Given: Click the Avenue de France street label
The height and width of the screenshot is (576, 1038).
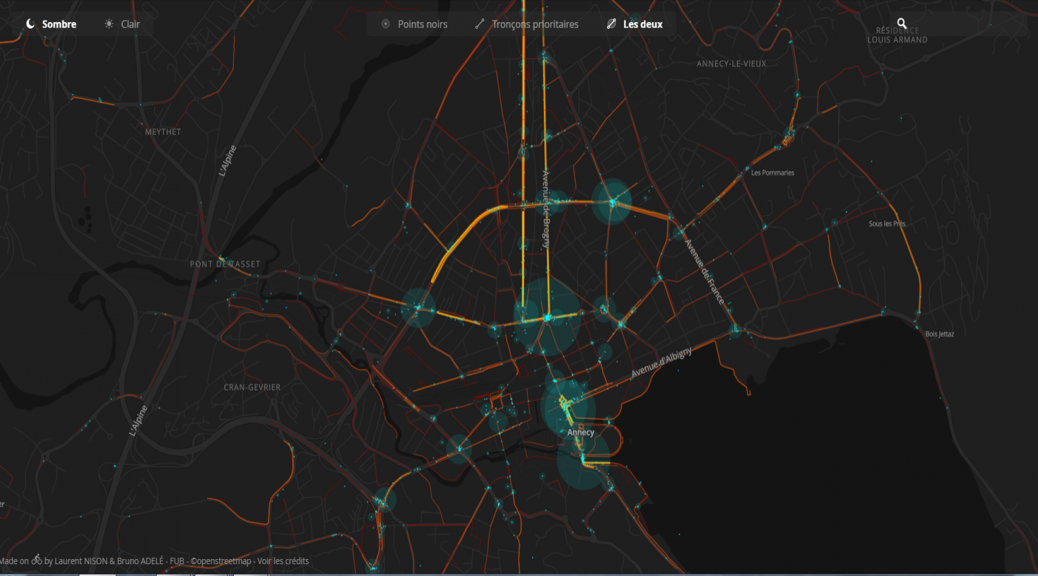Looking at the screenshot, I should 704,272.
